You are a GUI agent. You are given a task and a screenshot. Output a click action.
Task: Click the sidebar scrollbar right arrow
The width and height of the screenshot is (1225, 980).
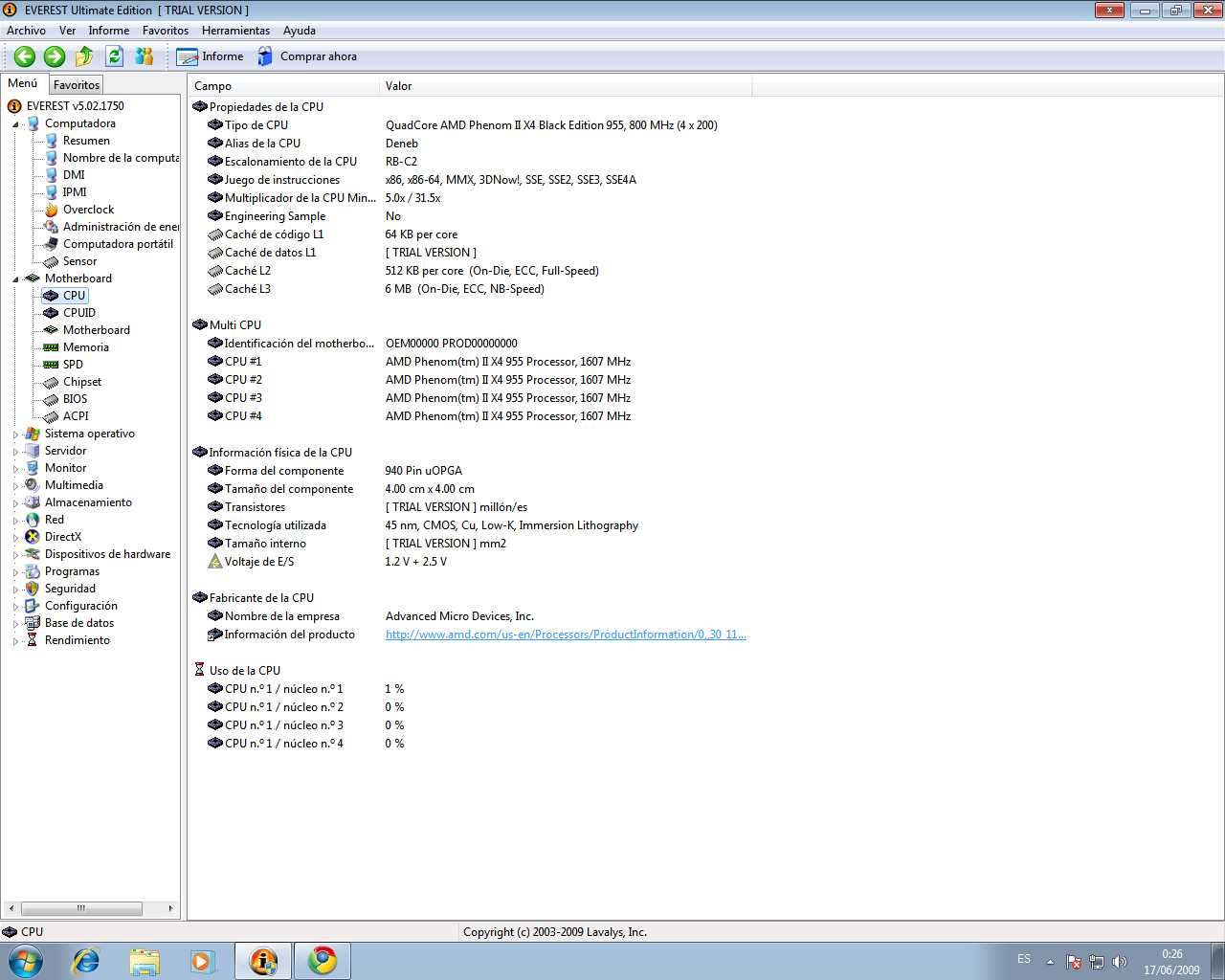170,908
